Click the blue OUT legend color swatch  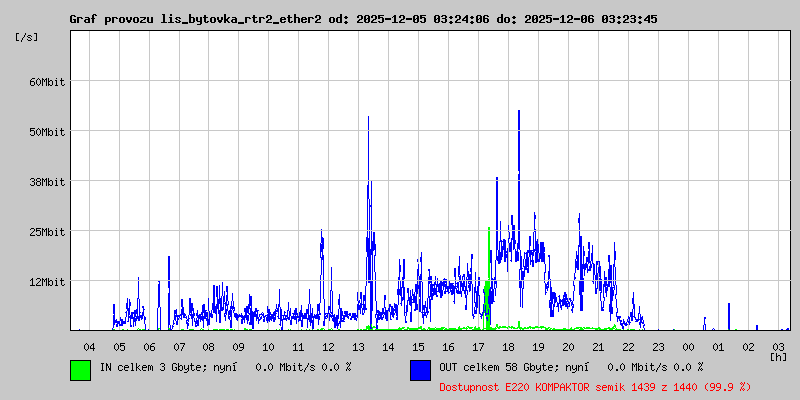pyautogui.click(x=420, y=370)
